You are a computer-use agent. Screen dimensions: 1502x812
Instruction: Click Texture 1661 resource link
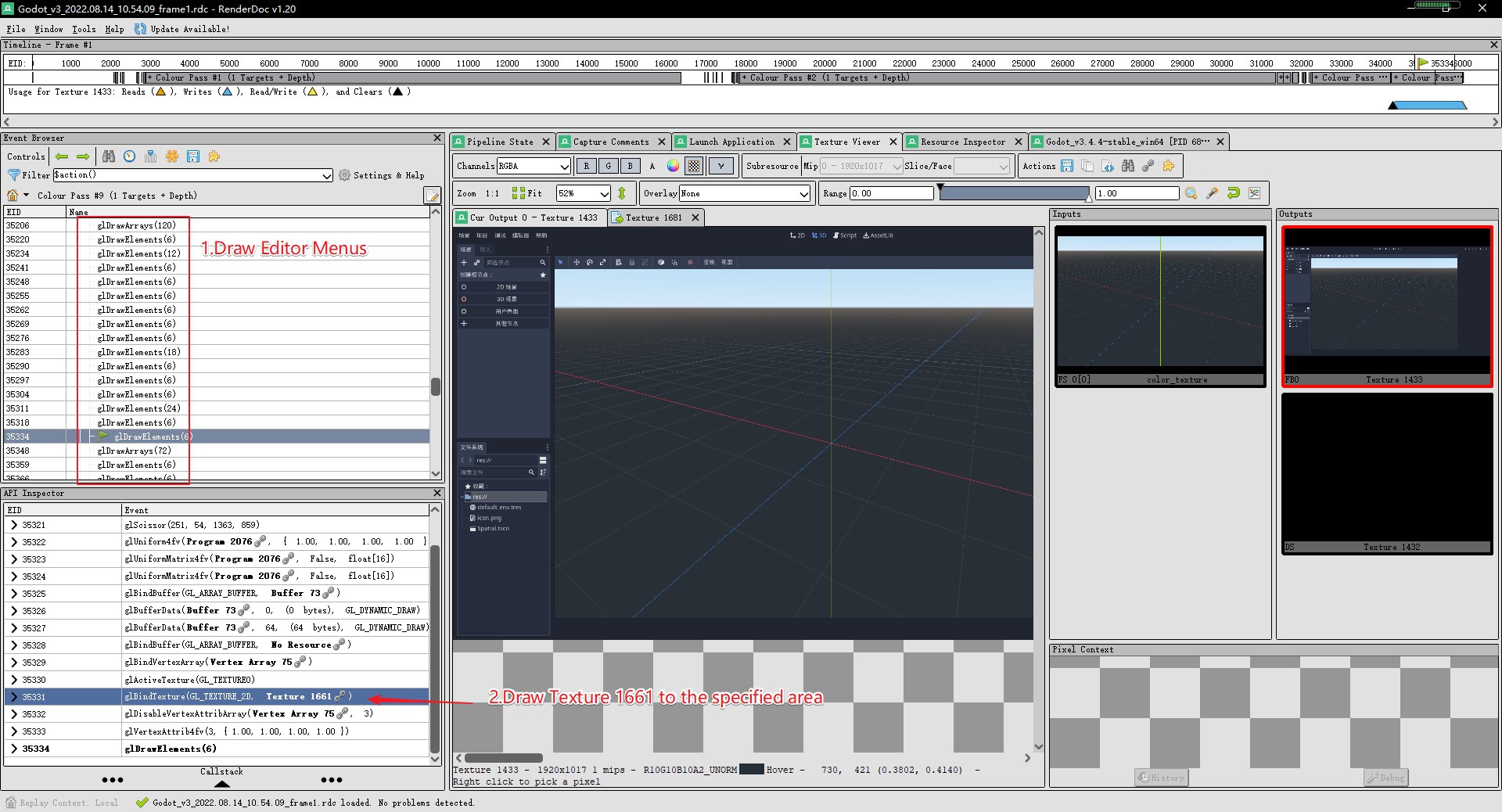pyautogui.click(x=307, y=696)
